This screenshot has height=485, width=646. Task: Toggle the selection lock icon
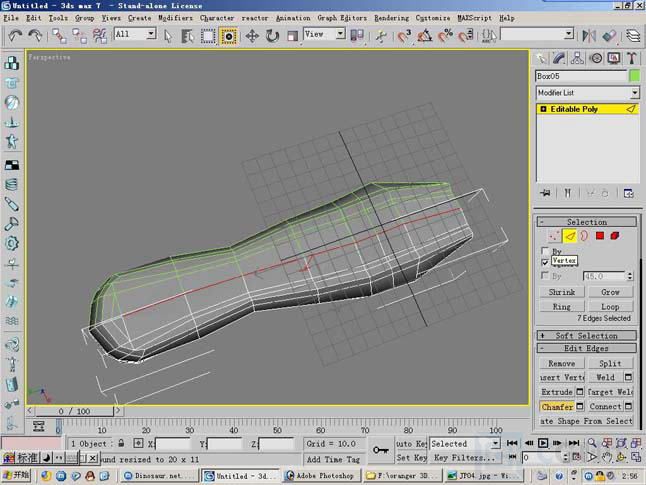(121, 443)
